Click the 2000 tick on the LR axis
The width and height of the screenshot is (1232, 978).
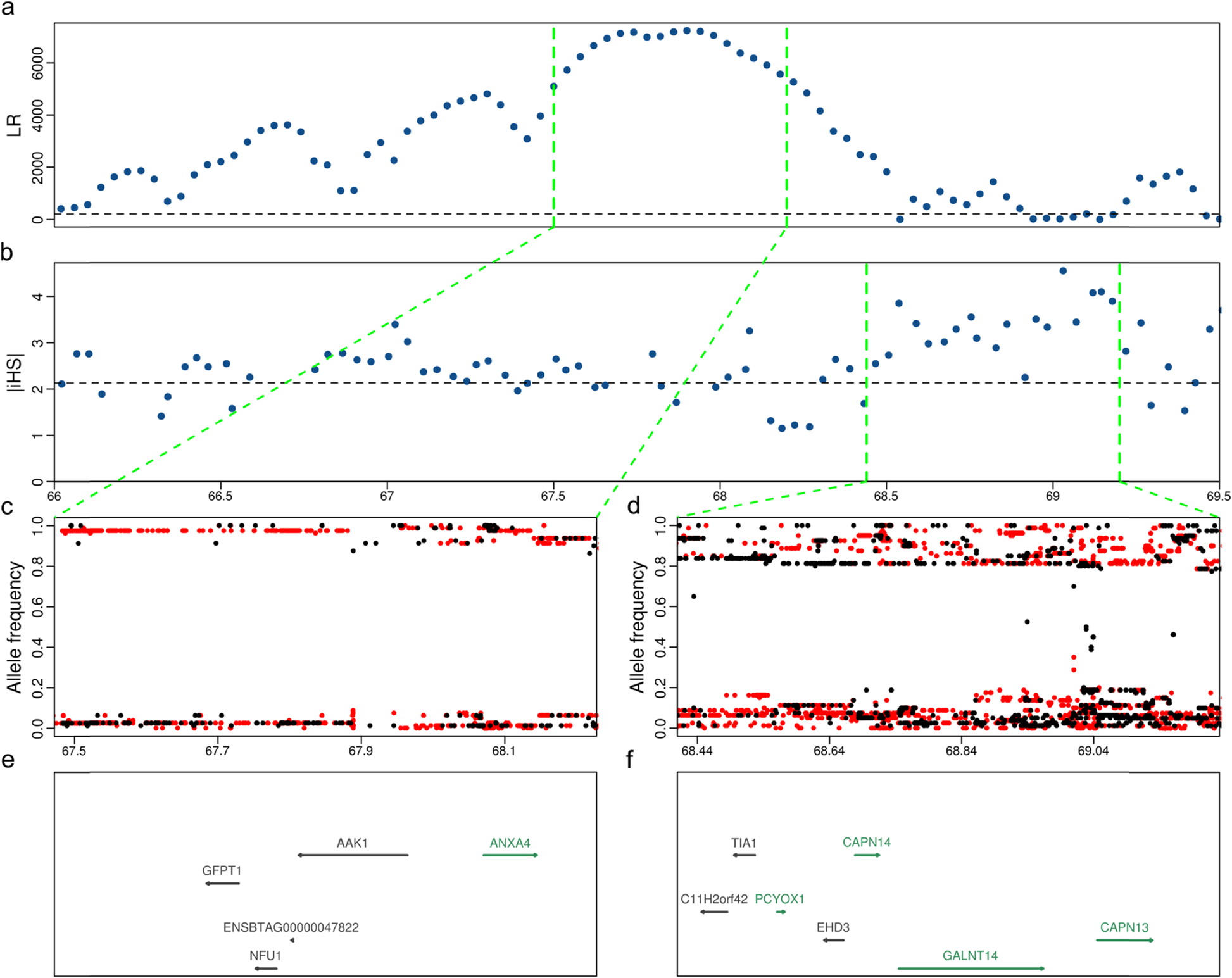[38, 167]
